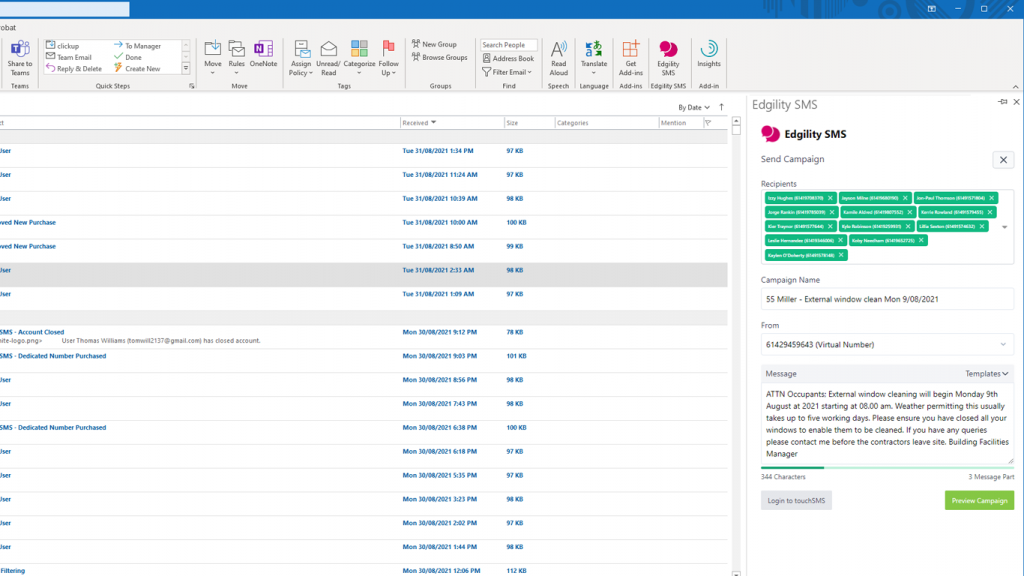
Task: Remove recipient Jon-Paul Thomson
Action: click(991, 198)
